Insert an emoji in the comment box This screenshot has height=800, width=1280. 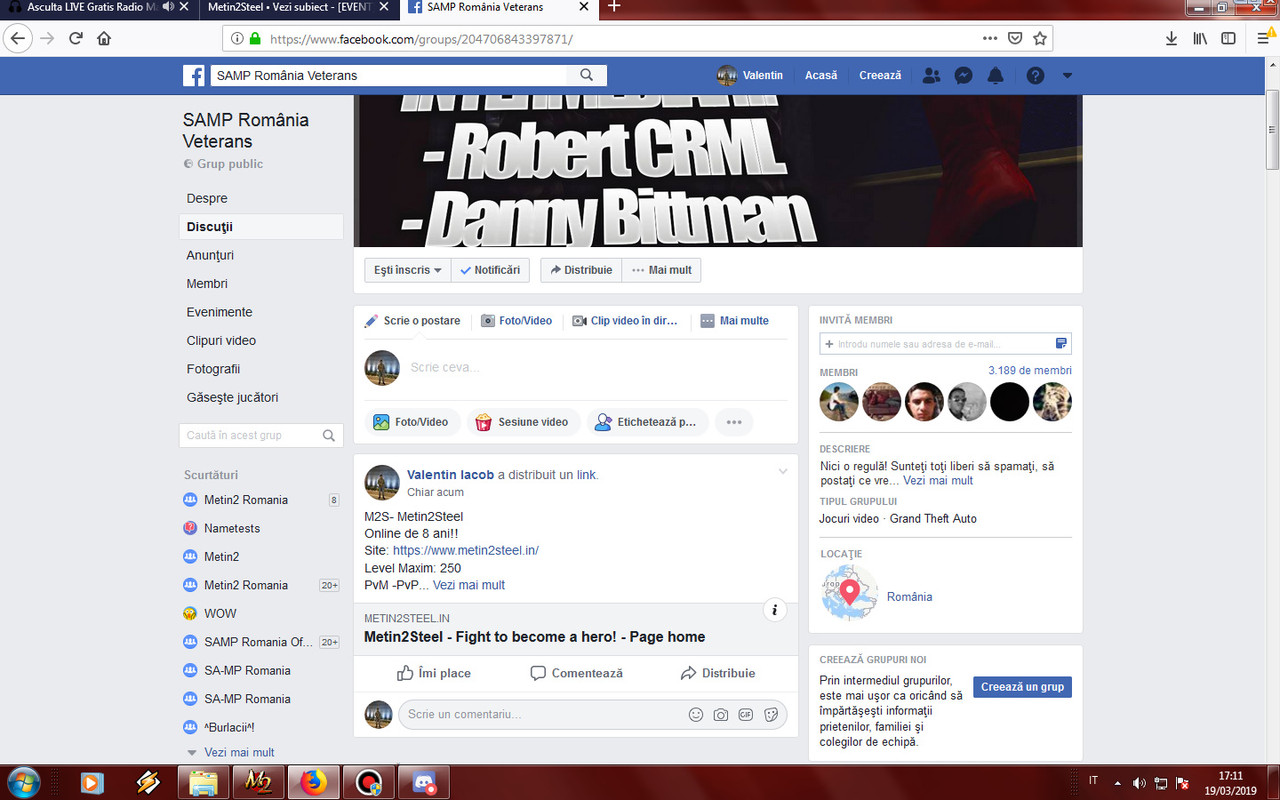coord(696,714)
